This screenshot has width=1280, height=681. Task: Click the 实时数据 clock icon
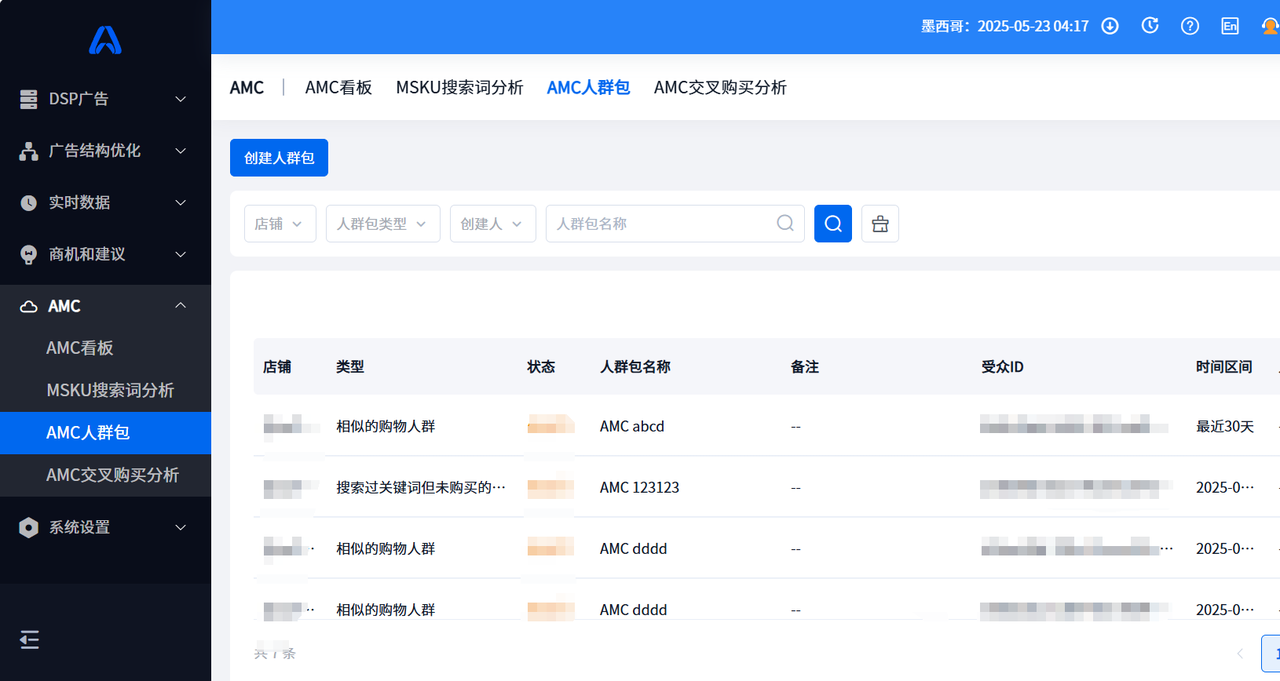tap(29, 203)
